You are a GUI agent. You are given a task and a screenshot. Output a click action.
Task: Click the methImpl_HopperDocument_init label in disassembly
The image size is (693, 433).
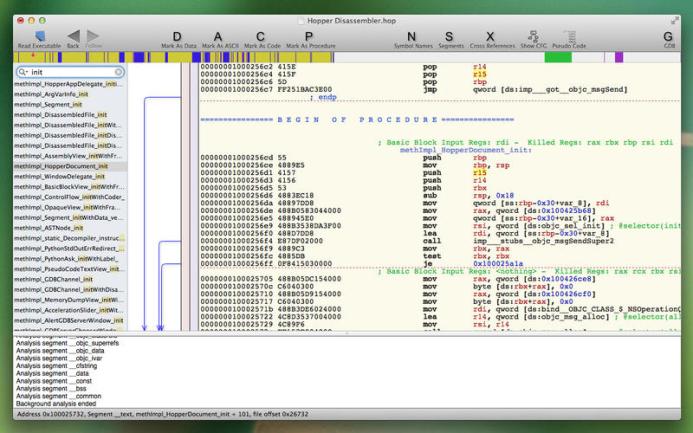tap(466, 150)
